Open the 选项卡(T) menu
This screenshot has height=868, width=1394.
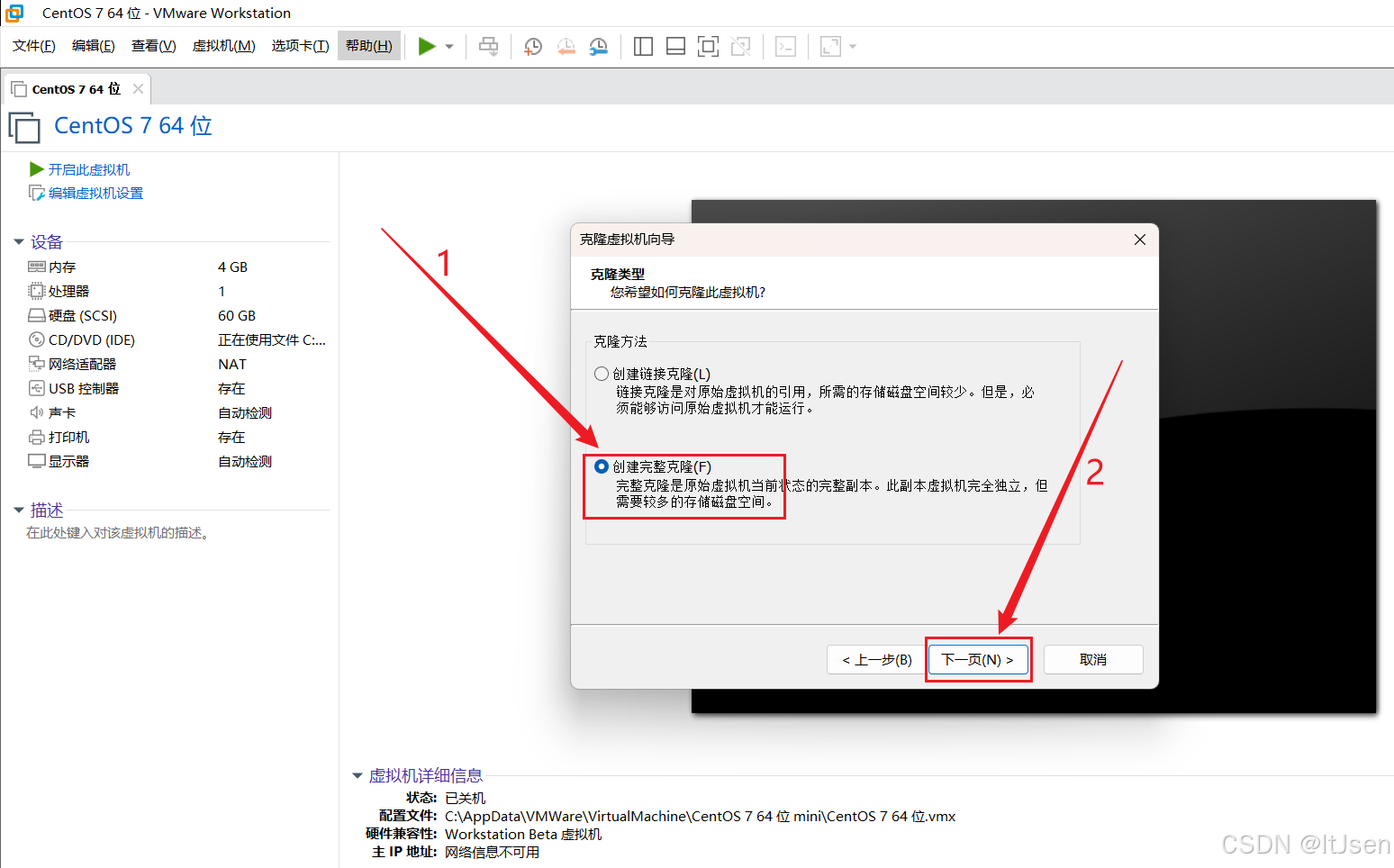pyautogui.click(x=301, y=46)
